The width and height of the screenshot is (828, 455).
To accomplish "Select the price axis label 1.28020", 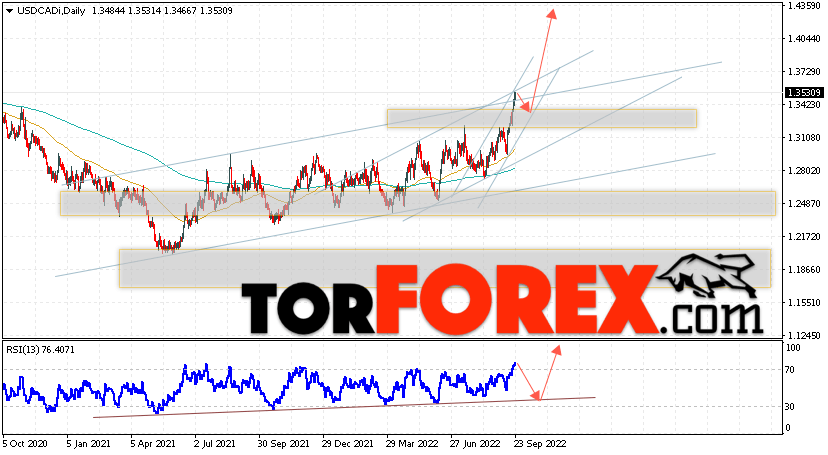I will click(x=804, y=170).
